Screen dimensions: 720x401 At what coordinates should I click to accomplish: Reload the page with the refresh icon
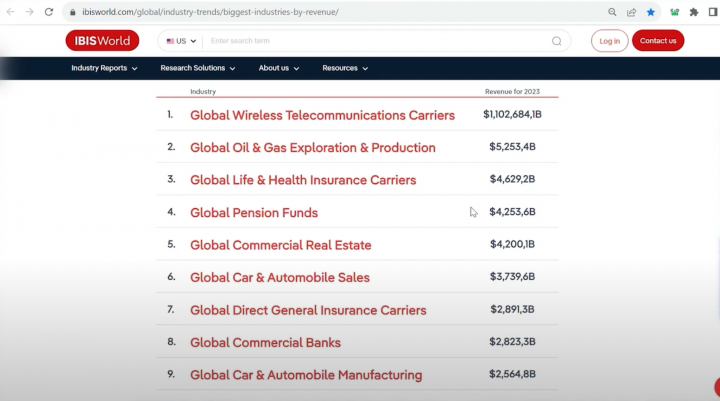pos(48,12)
